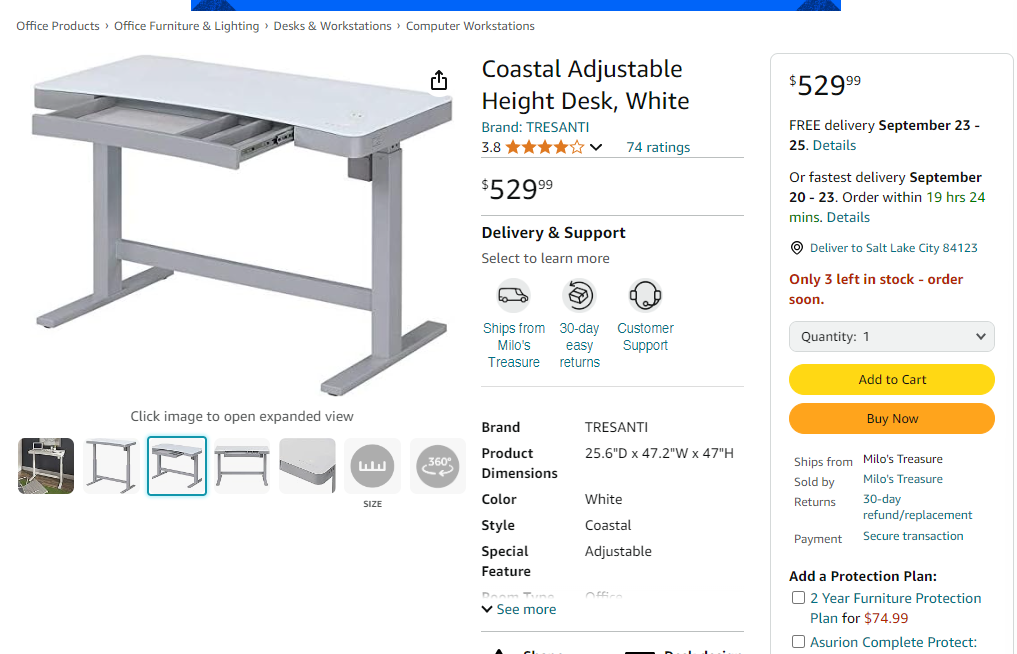Enable the Asurion Complete Protect option
This screenshot has height=654, width=1017.
click(x=798, y=642)
